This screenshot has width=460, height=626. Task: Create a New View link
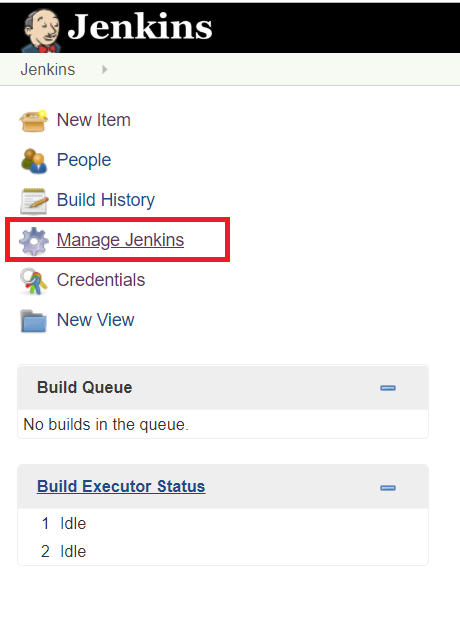tap(96, 320)
